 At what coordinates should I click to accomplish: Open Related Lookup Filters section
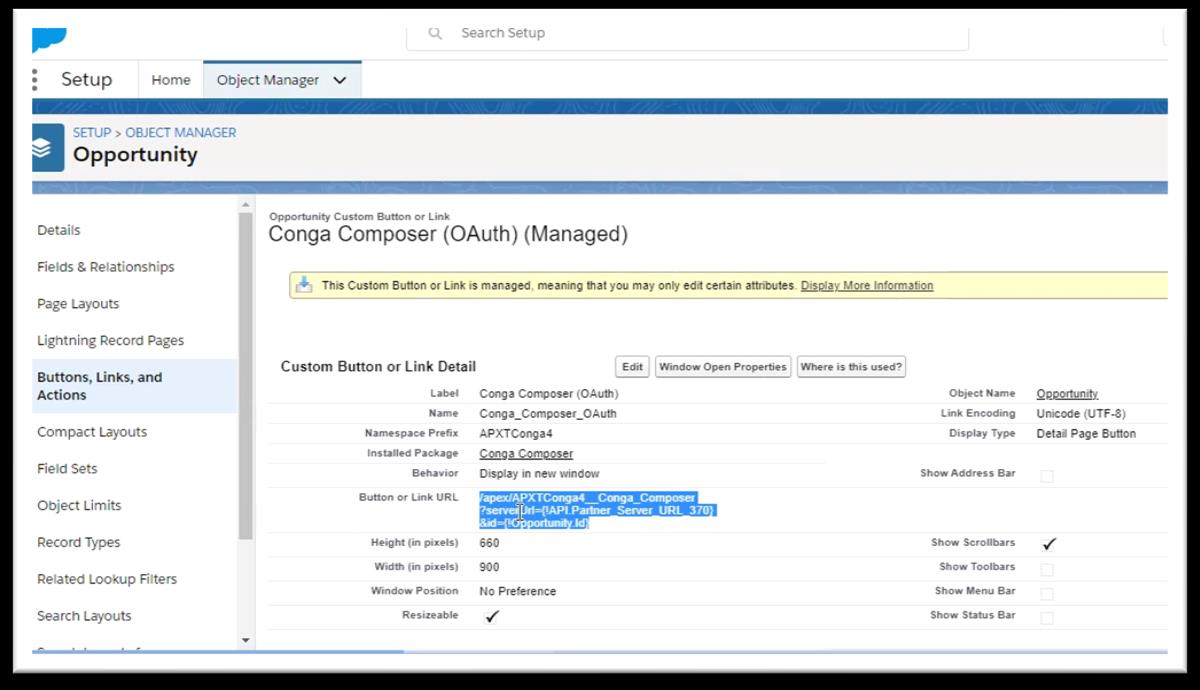[x=107, y=579]
